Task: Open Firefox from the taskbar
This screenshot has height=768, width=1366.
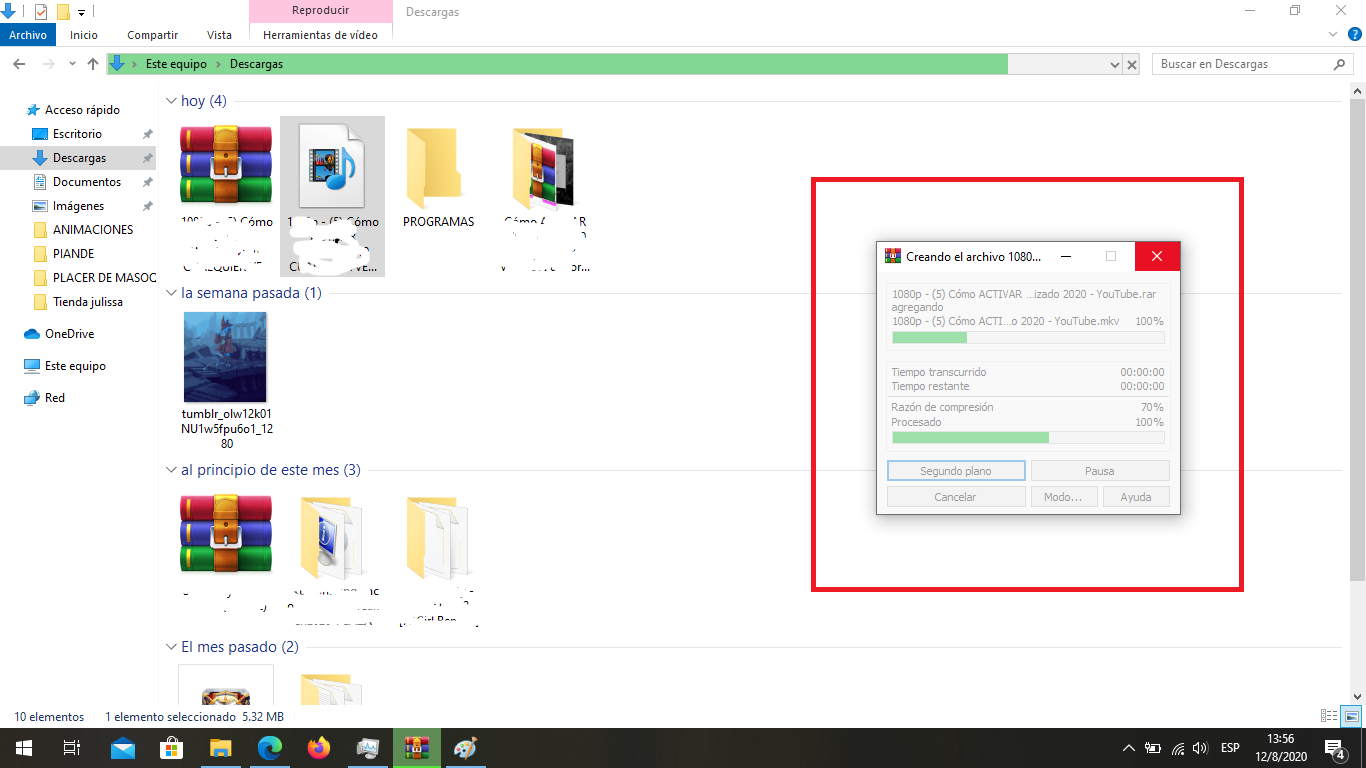Action: (x=319, y=748)
